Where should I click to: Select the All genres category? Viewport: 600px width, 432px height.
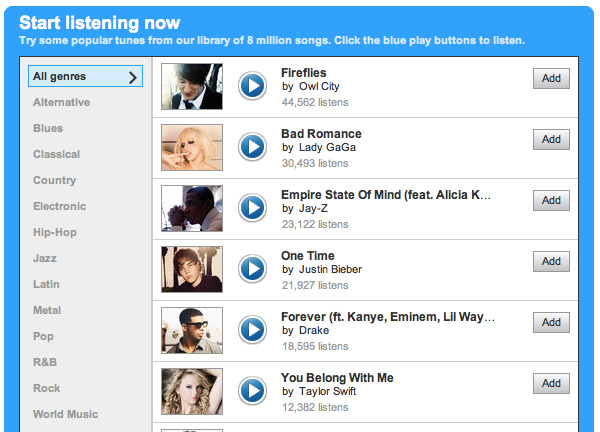point(86,76)
